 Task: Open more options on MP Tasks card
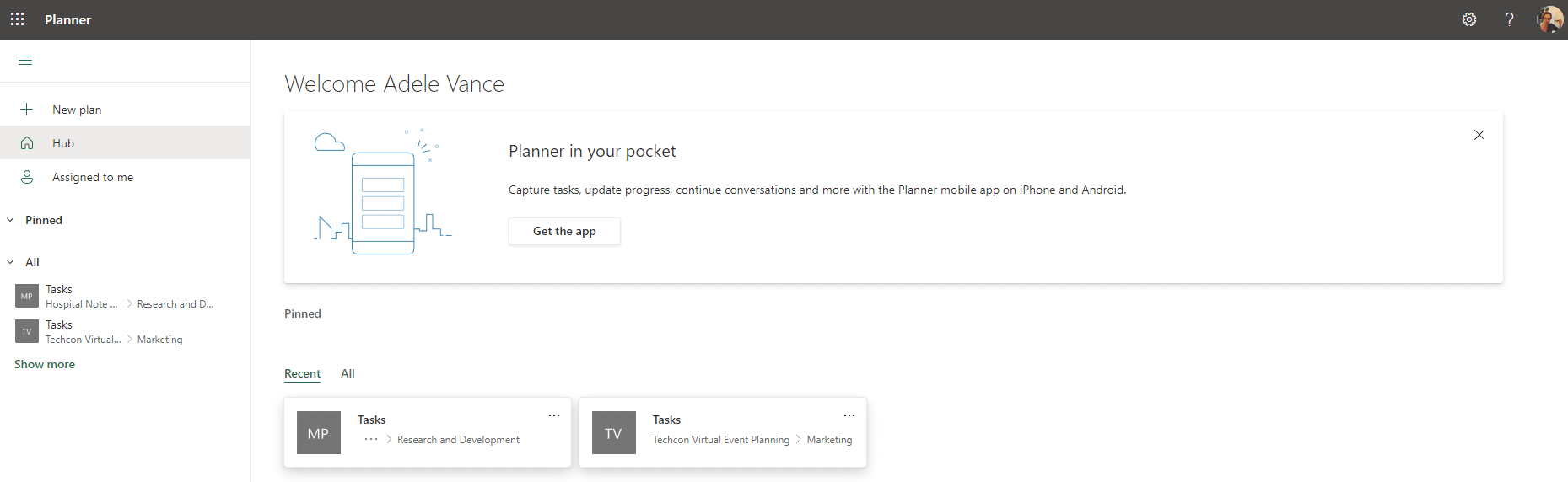pyautogui.click(x=554, y=415)
